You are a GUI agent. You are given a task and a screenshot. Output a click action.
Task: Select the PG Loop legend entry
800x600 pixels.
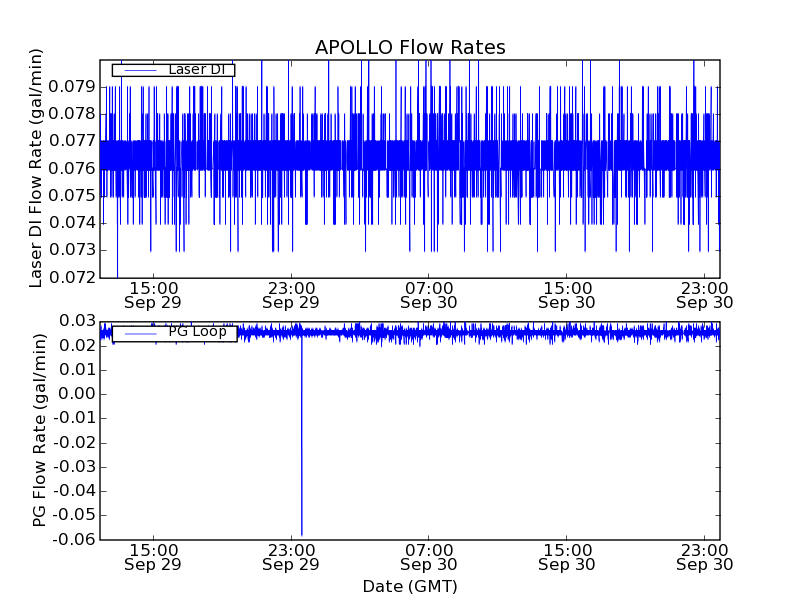(x=196, y=332)
